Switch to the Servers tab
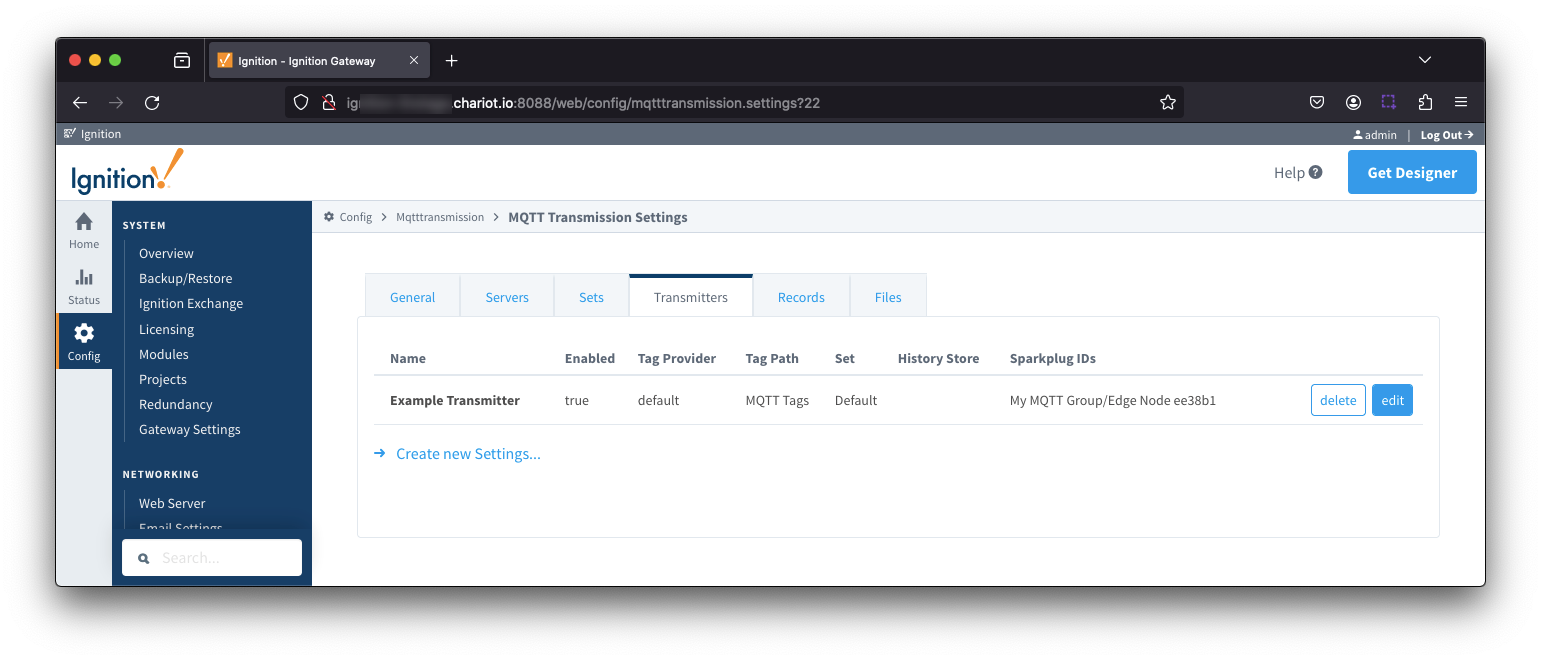Screen dimensions: 1541x660 tap(507, 297)
